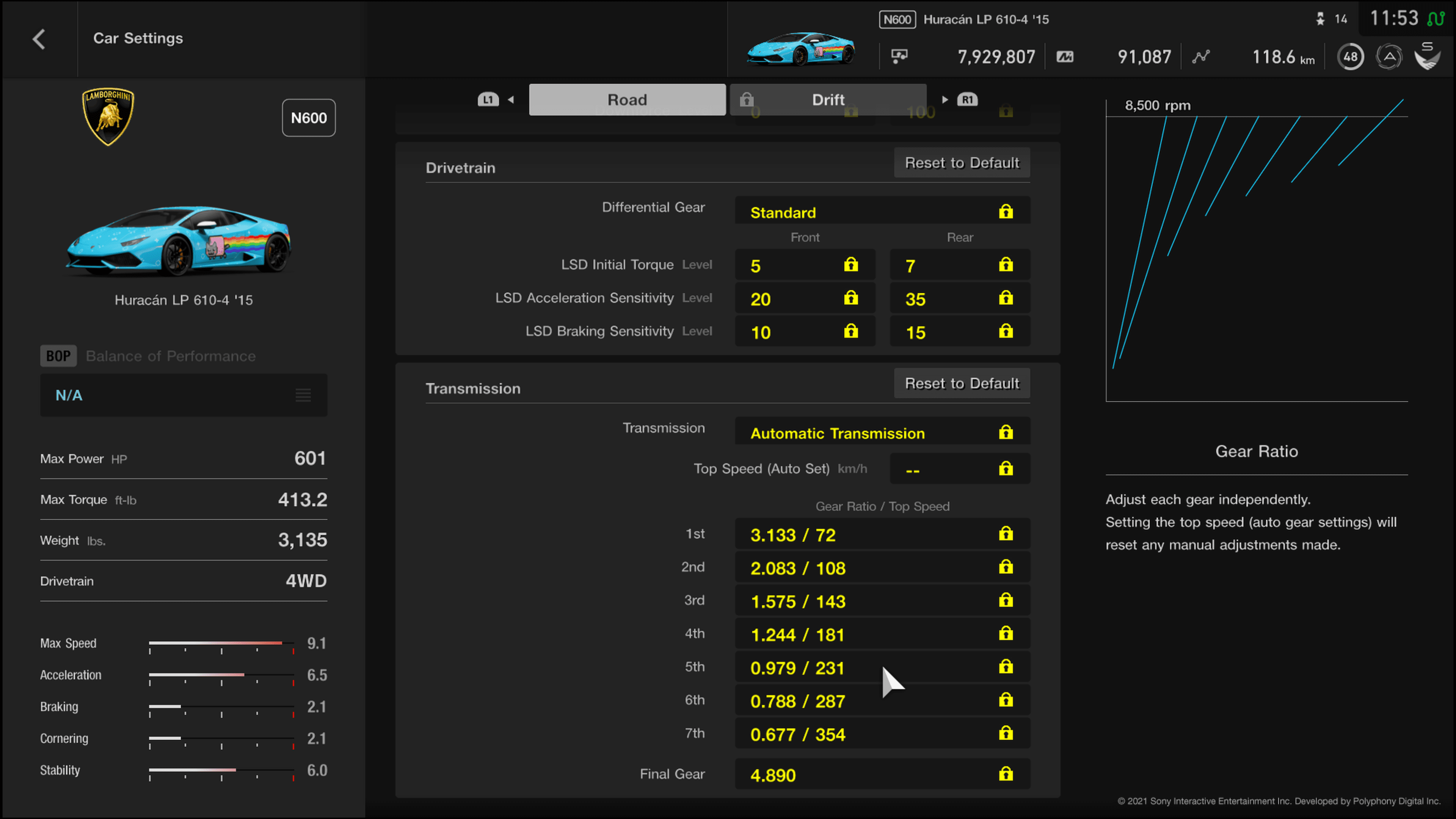Click the Lamborghini brand emblem
Viewport: 1456px width, 819px height.
click(x=108, y=116)
